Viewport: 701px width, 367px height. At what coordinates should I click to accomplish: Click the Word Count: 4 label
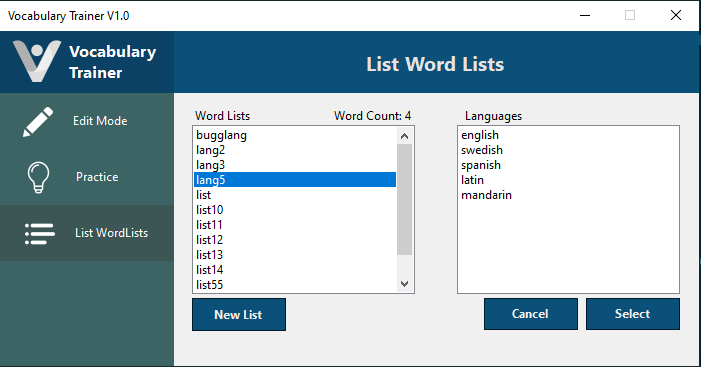(x=372, y=116)
